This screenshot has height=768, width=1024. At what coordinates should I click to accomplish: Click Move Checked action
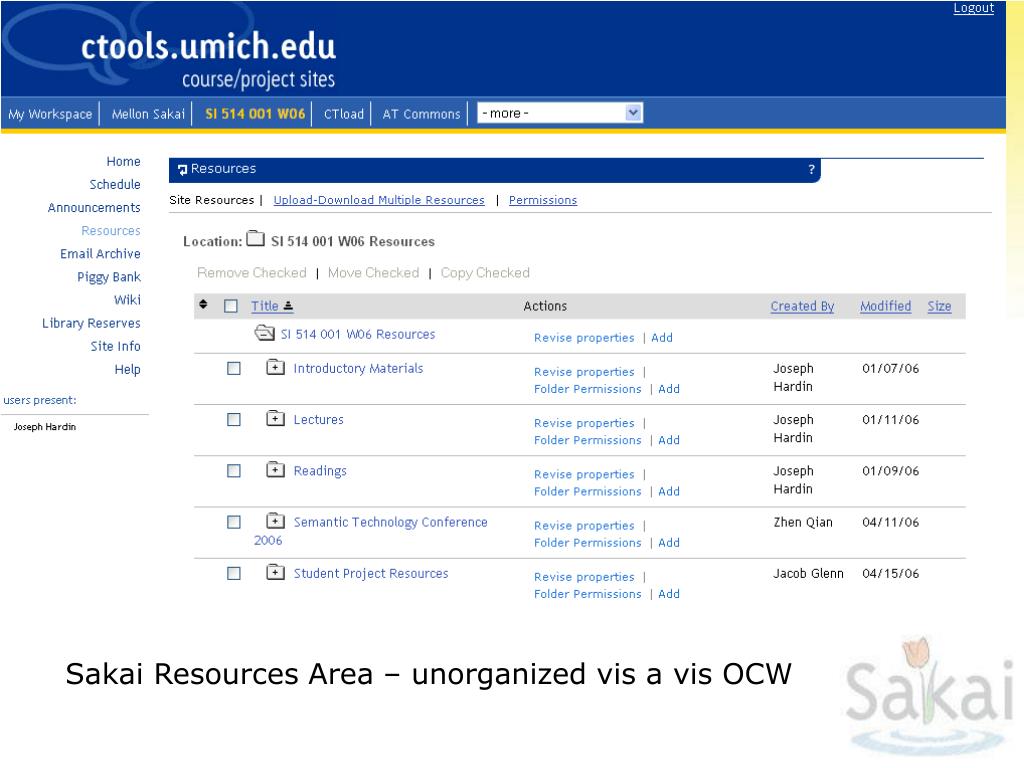(x=374, y=273)
